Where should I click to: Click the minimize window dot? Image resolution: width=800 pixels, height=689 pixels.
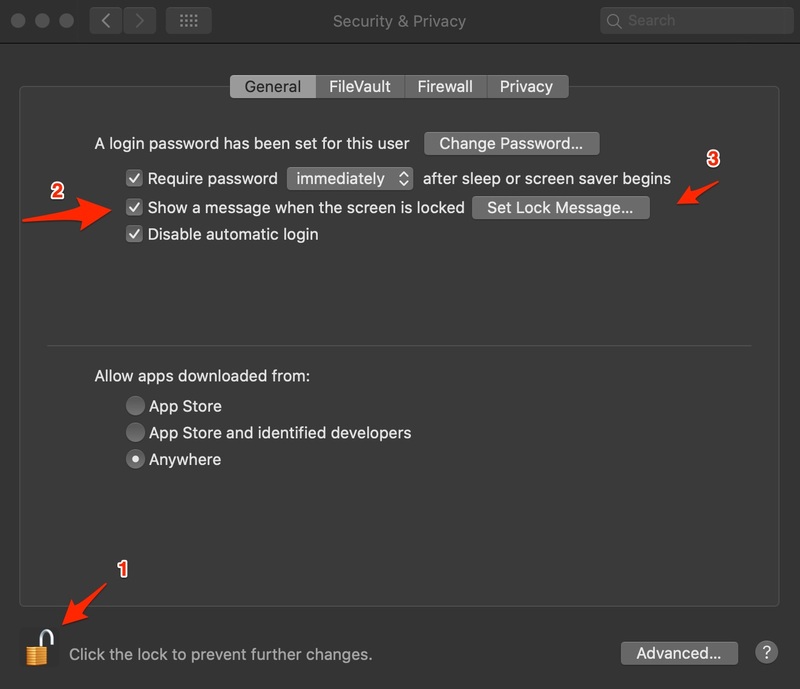(42, 20)
